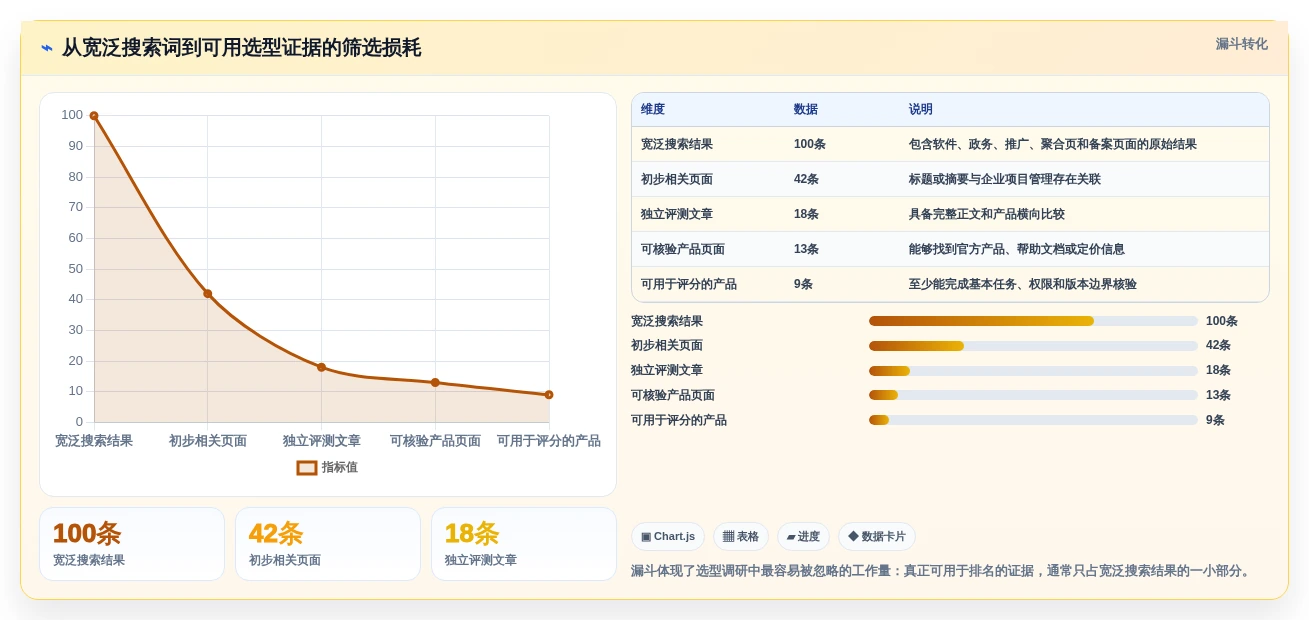Viewport: 1309px width, 620px height.
Task: Click the 9条 value beside progress bar
Action: click(1215, 420)
